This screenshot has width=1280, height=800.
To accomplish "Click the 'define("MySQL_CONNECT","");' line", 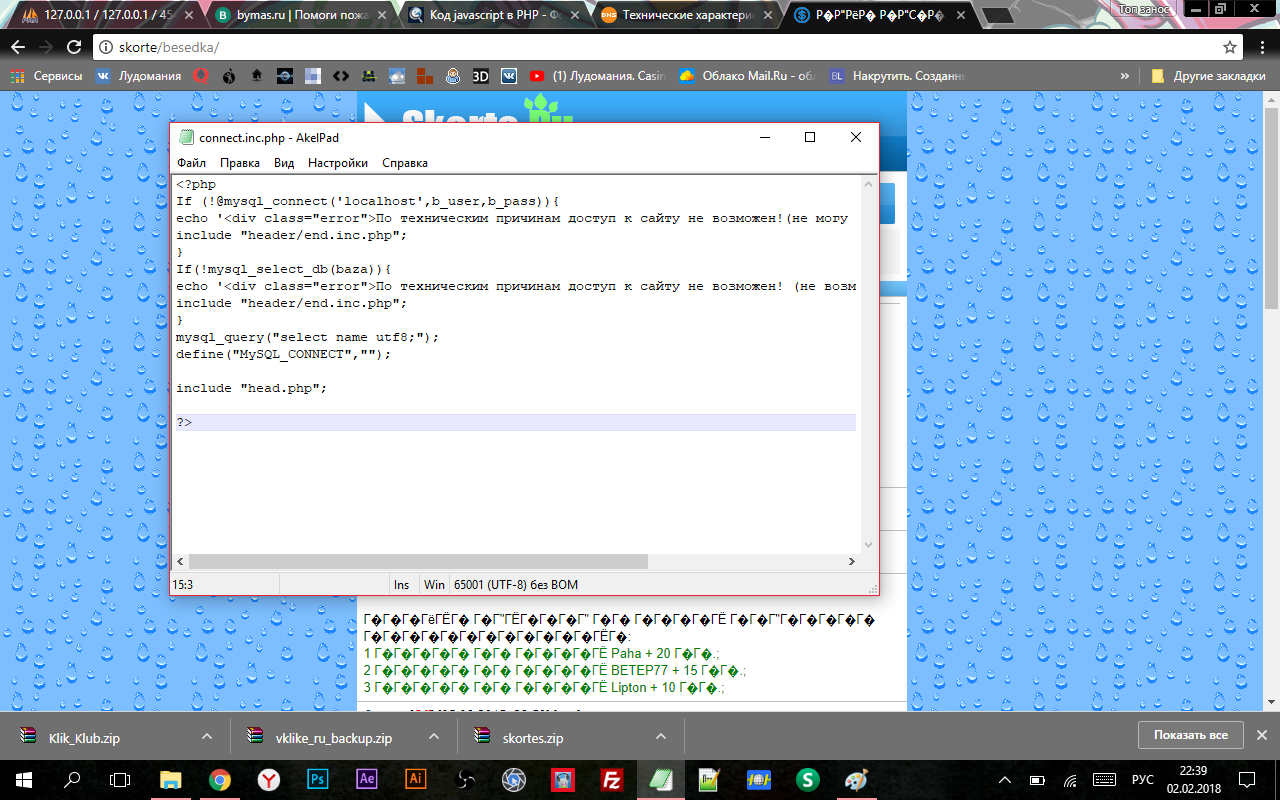I will [284, 354].
